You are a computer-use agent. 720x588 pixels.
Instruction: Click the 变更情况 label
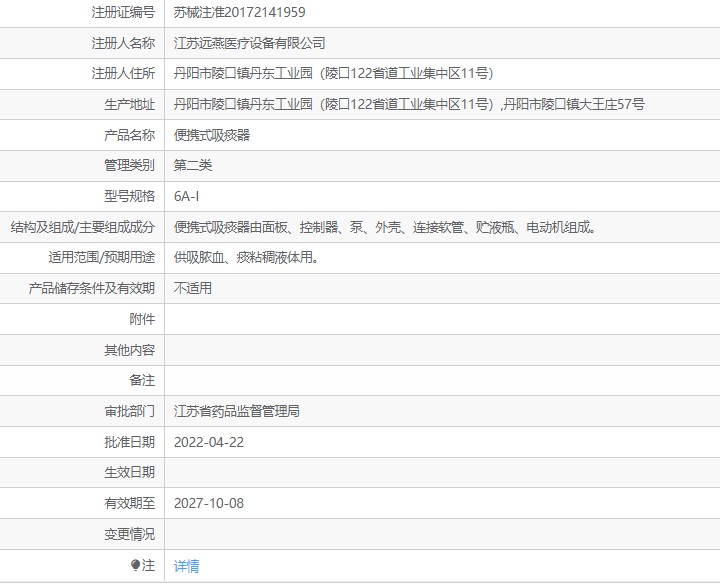click(129, 534)
